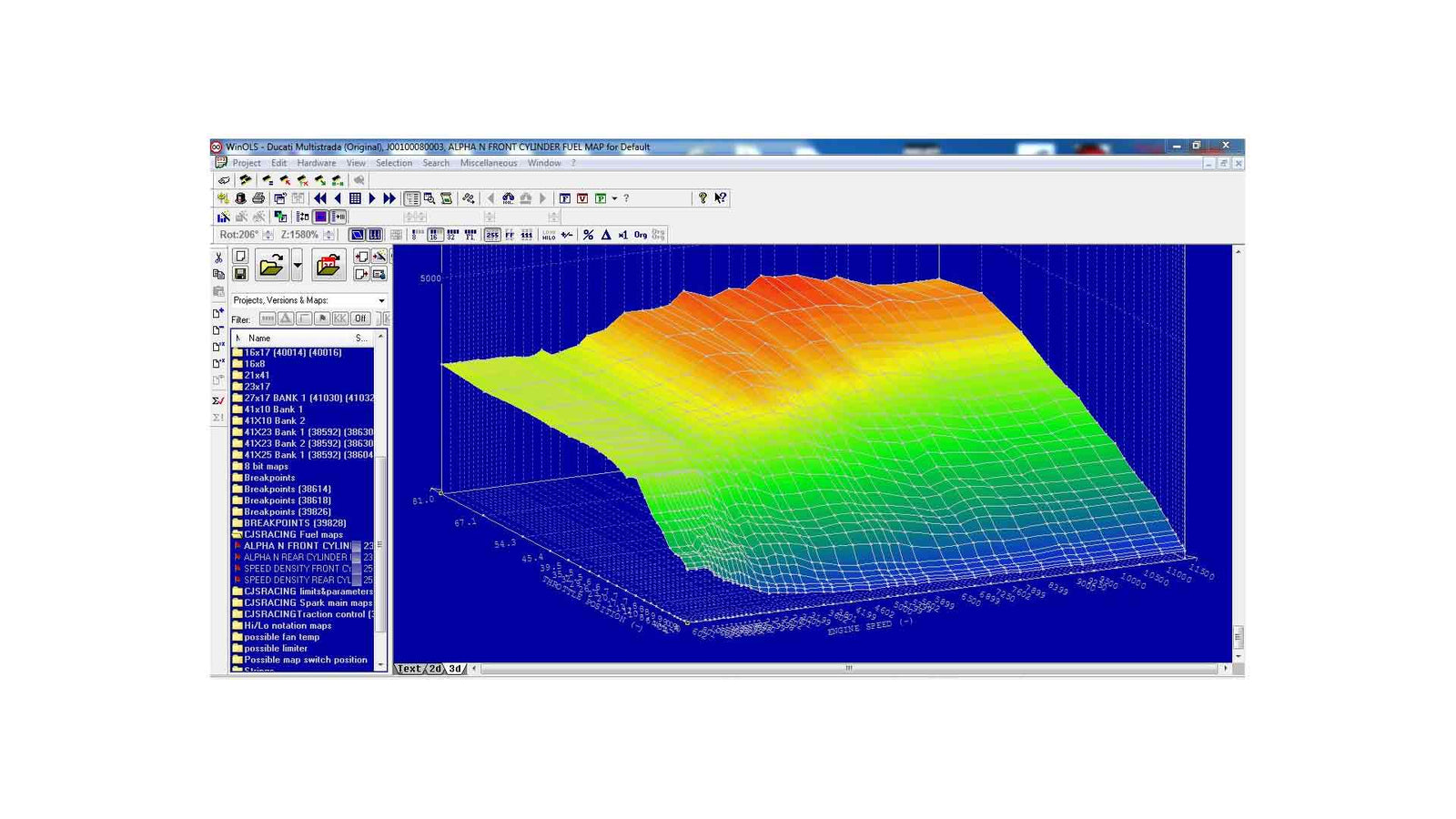The image size is (1456, 819).
Task: Click the scissors cut icon
Action: [218, 258]
